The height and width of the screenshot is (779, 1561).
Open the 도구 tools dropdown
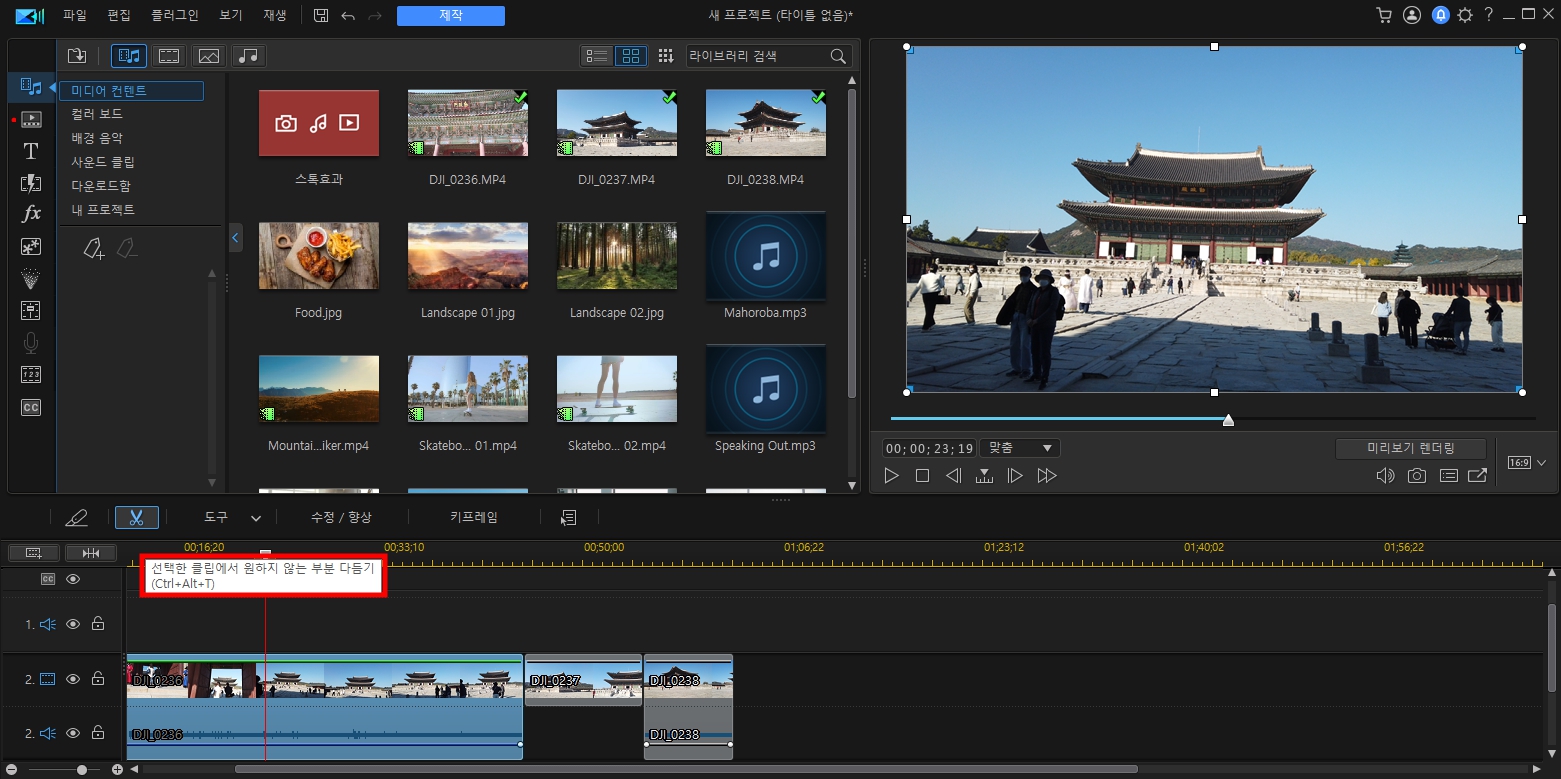pyautogui.click(x=232, y=517)
